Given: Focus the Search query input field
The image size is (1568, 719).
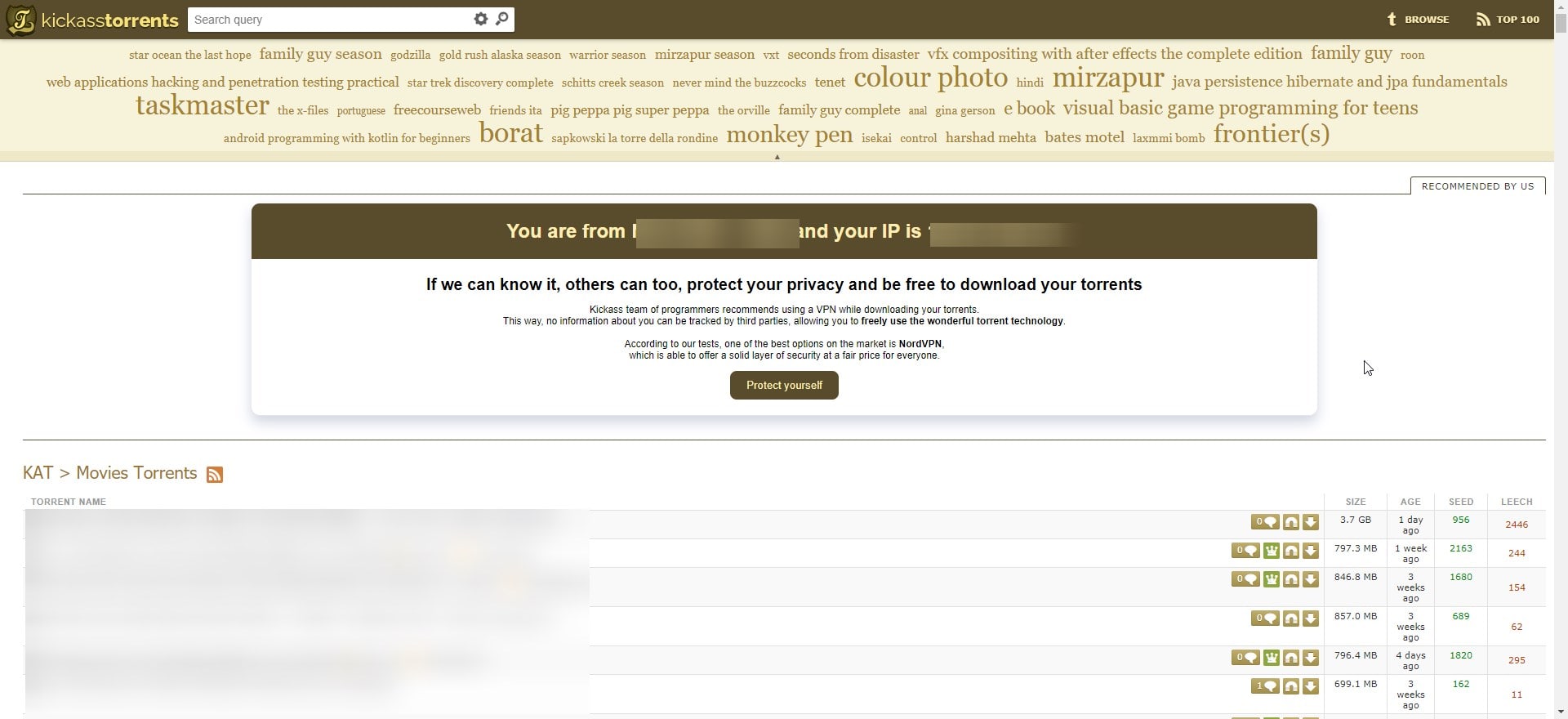Looking at the screenshot, I should click(x=331, y=20).
